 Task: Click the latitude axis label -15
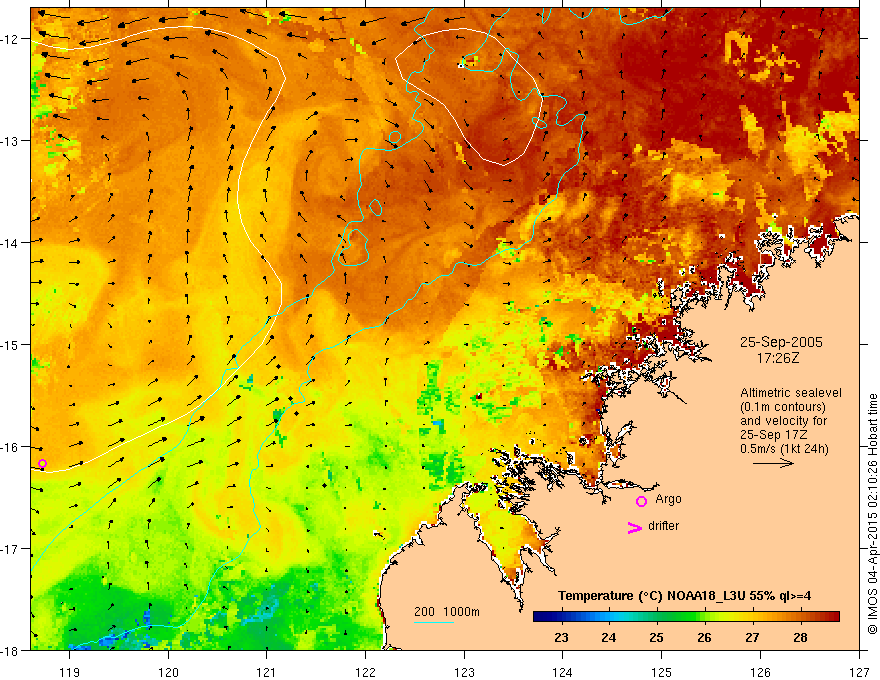pyautogui.click(x=10, y=344)
